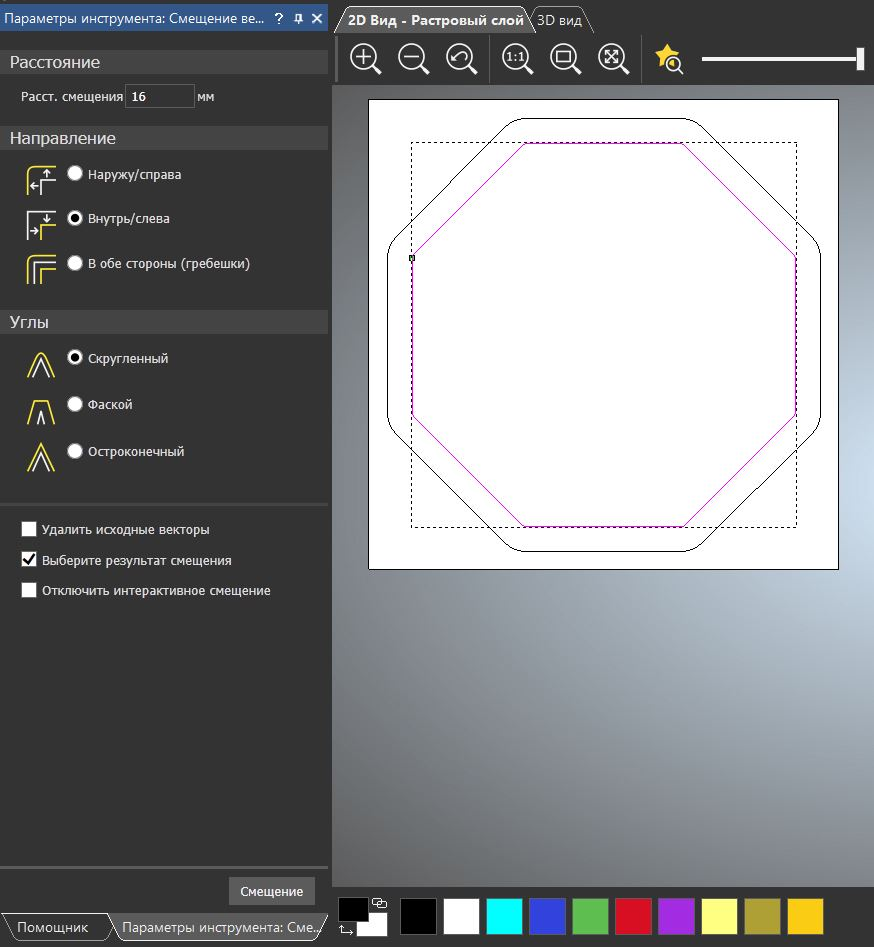
Task: Enable Удалить исходные векторы checkbox
Action: (29, 530)
